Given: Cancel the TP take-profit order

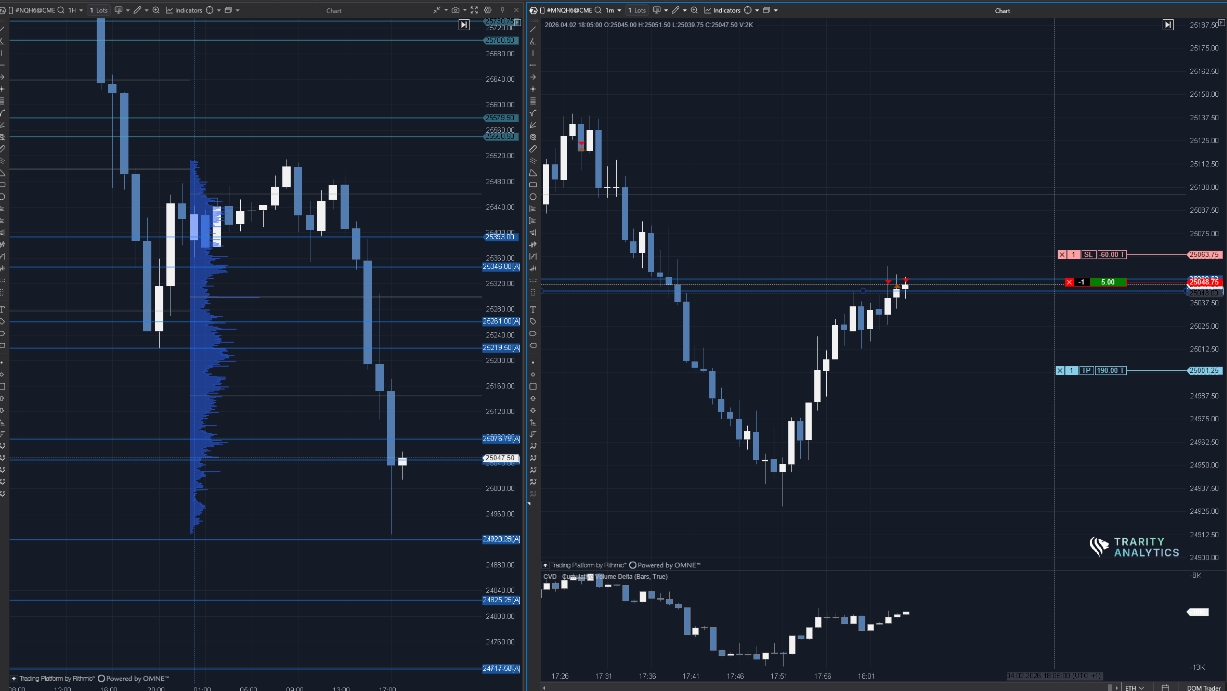Looking at the screenshot, I should click(x=1060, y=371).
